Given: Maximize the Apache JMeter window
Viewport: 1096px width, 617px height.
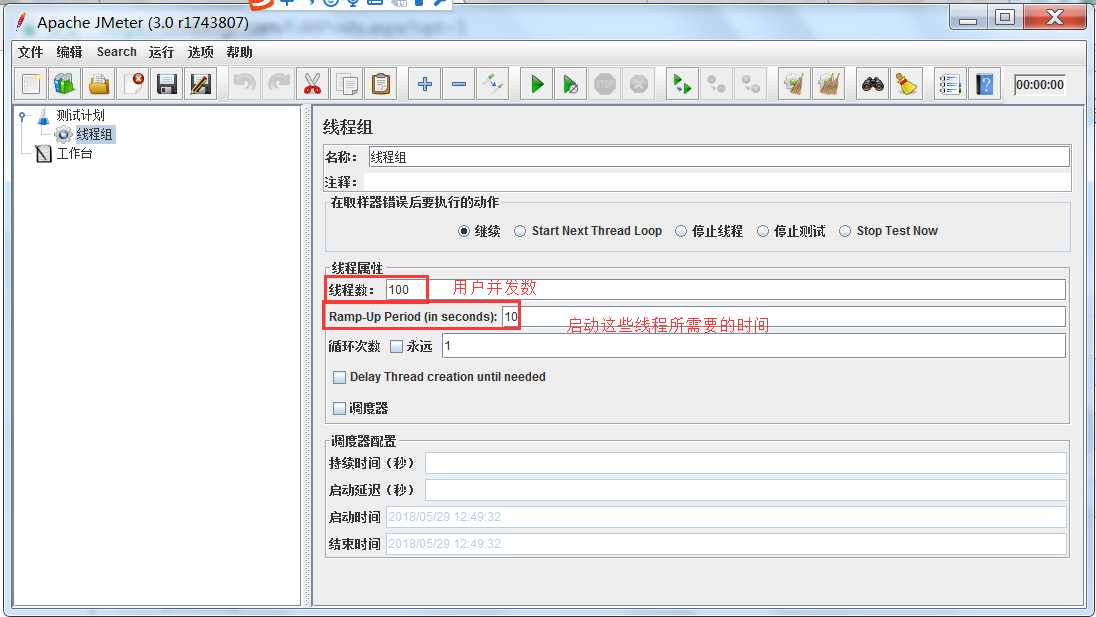Looking at the screenshot, I should 1005,17.
